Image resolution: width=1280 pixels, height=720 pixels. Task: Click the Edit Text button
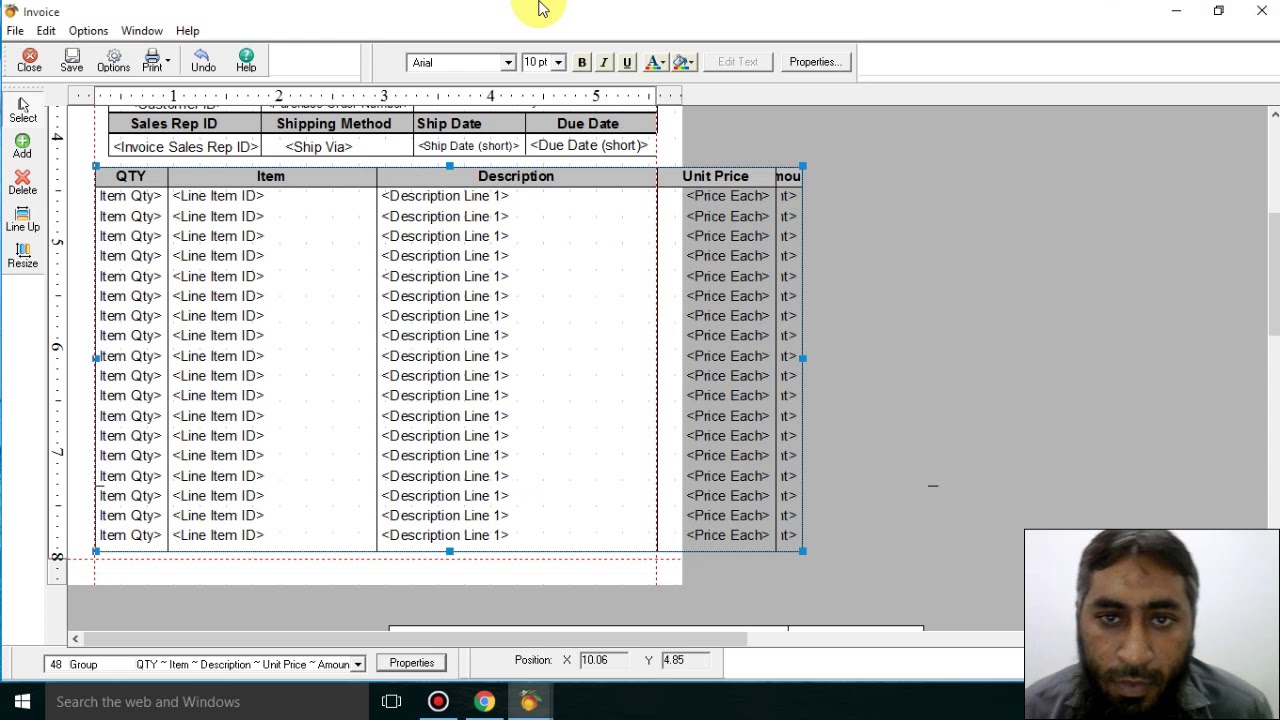tap(738, 62)
